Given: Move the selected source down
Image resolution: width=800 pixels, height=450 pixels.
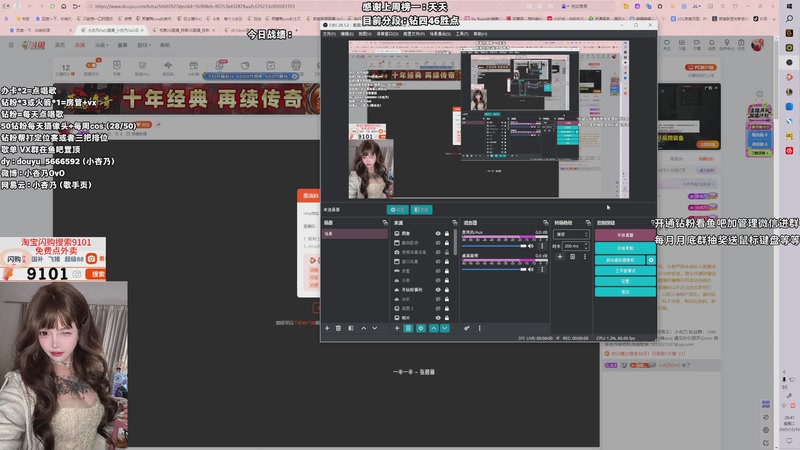Looking at the screenshot, I should click(x=445, y=328).
